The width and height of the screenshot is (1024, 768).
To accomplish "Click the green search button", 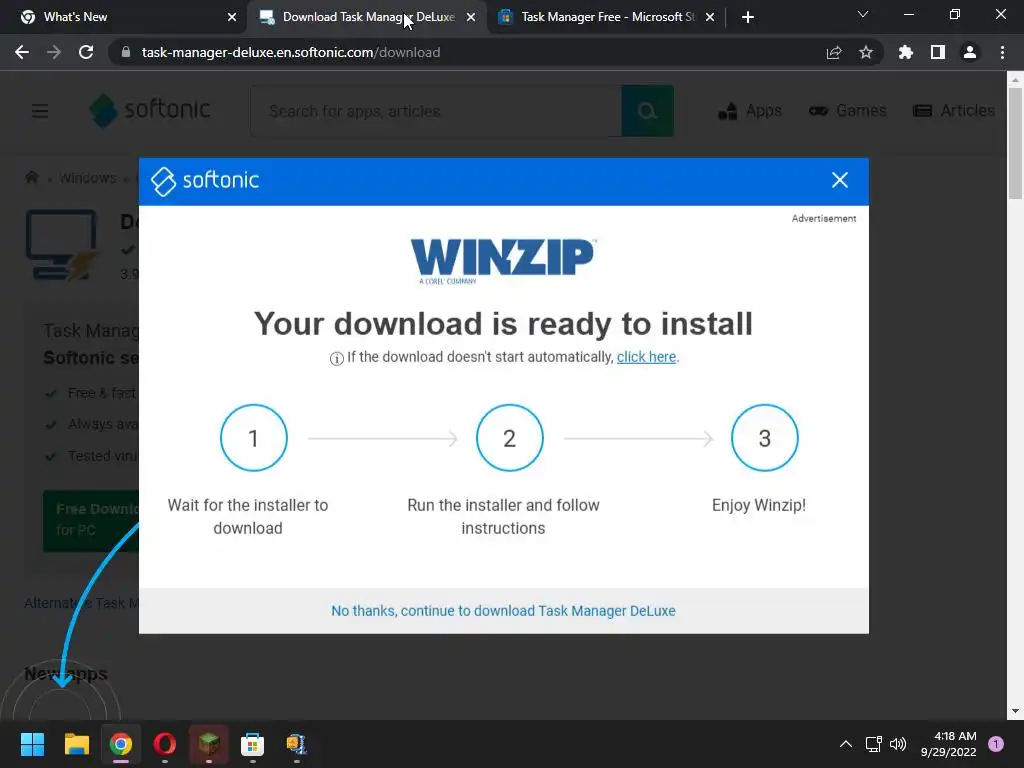I will tap(647, 111).
